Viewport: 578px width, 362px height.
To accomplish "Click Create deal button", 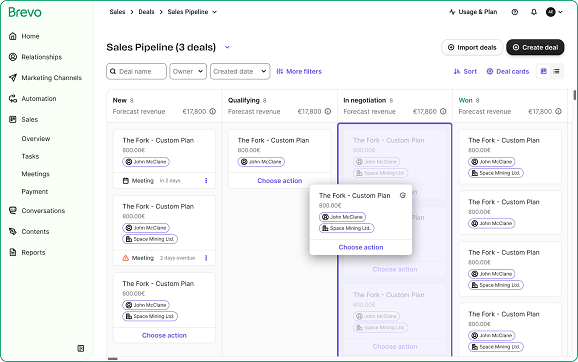I will (x=535, y=48).
